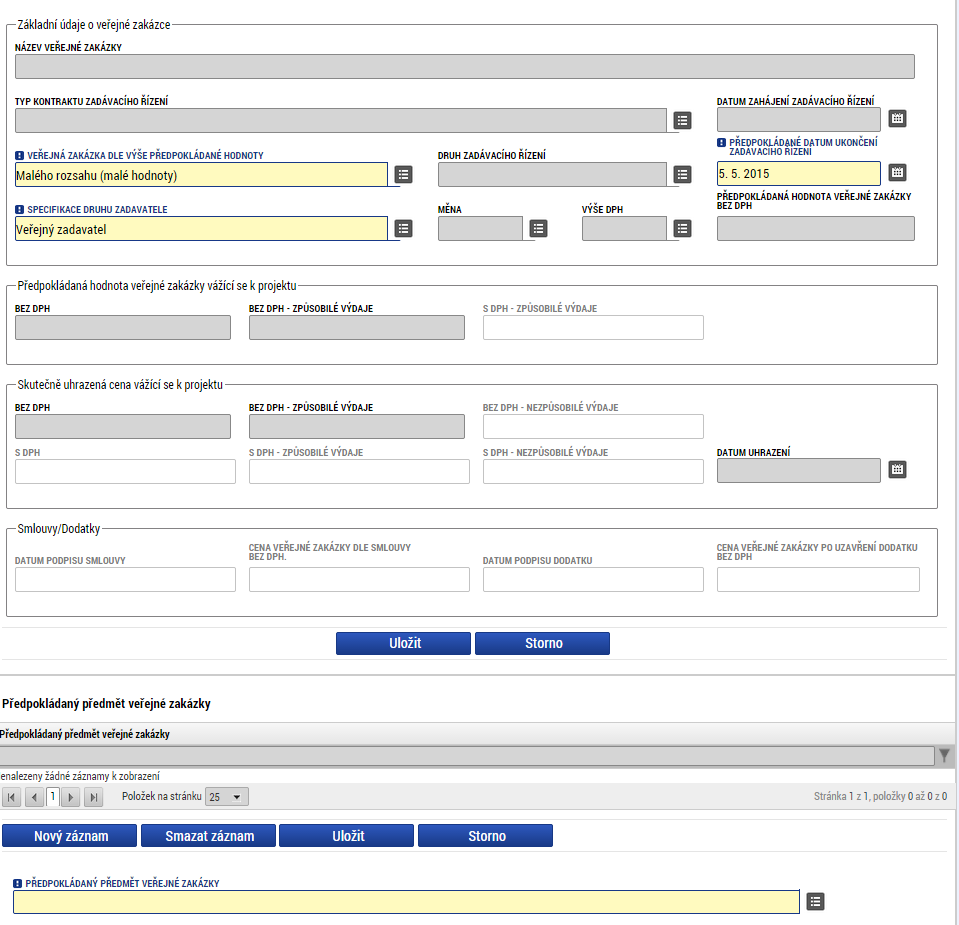
Task: Click info icon next to Specifikace druhu zadavatele
Action: click(x=19, y=209)
